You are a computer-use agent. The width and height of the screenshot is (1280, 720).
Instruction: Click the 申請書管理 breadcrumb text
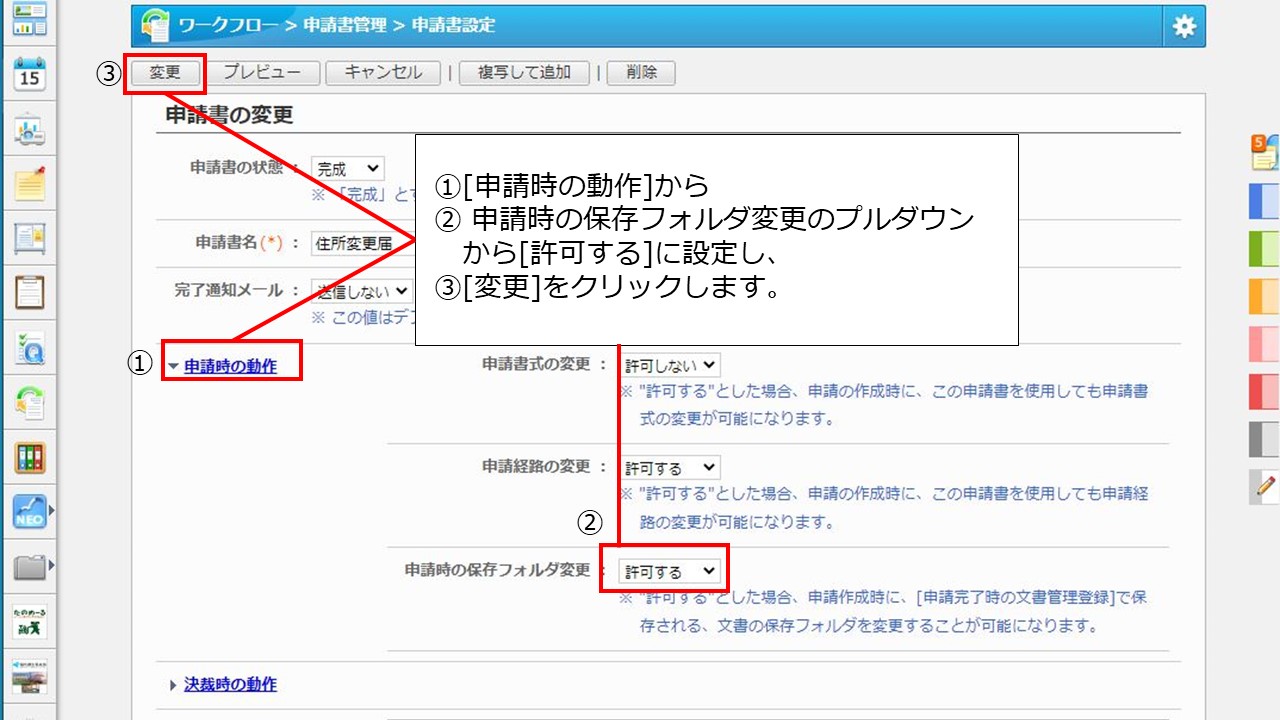point(345,26)
